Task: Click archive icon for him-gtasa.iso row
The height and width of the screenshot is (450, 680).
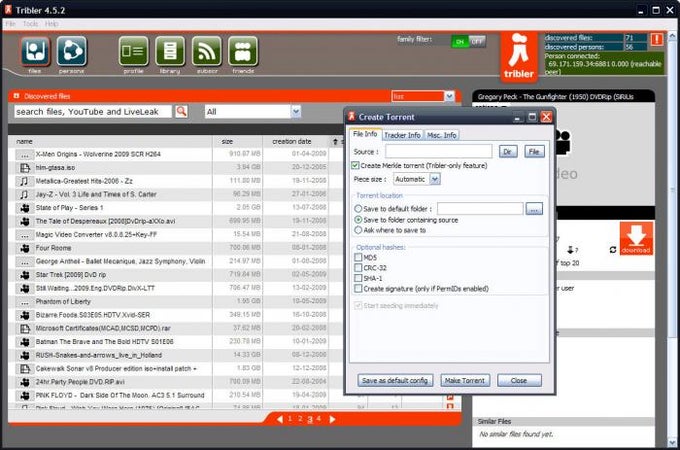Action: (x=25, y=168)
